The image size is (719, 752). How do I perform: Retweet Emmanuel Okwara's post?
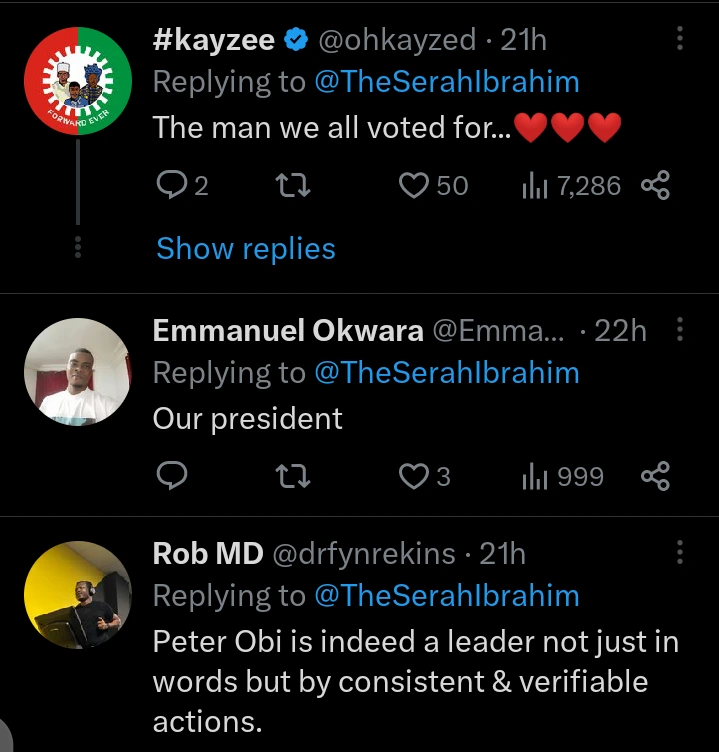point(292,476)
